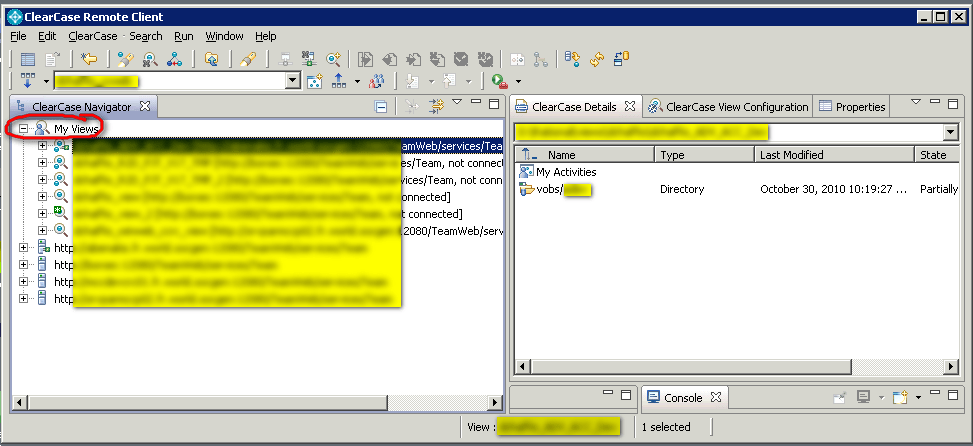Open the new console dropdown arrow
Image resolution: width=973 pixels, height=446 pixels.
(x=918, y=398)
